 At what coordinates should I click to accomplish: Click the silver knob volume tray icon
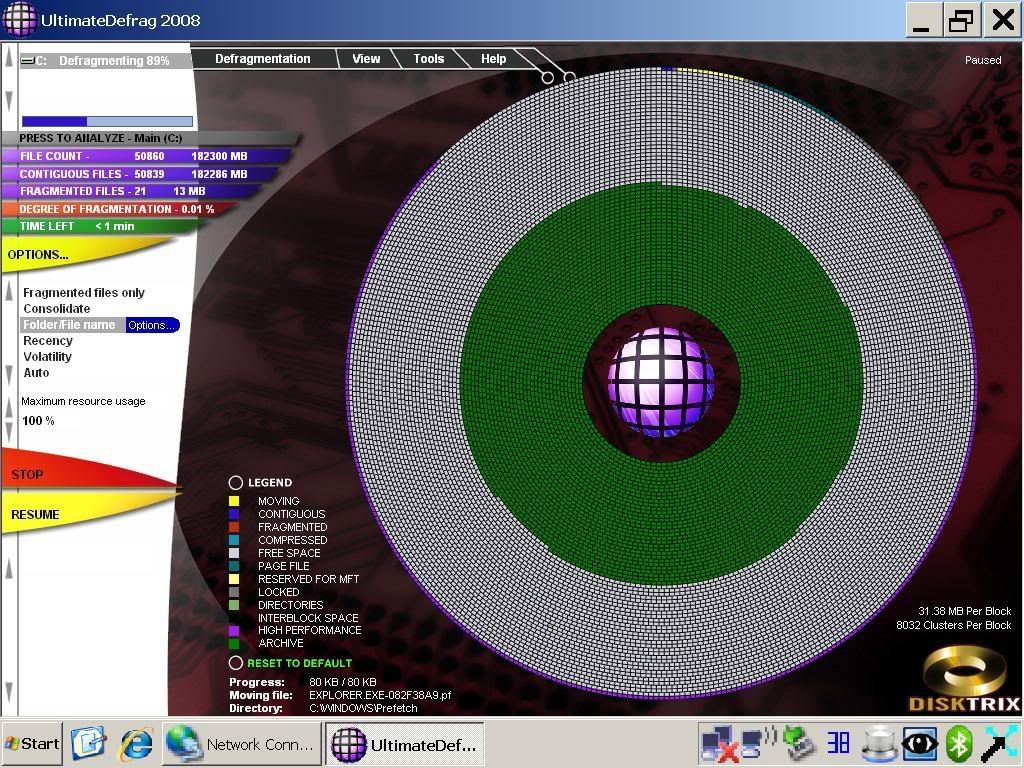point(879,743)
